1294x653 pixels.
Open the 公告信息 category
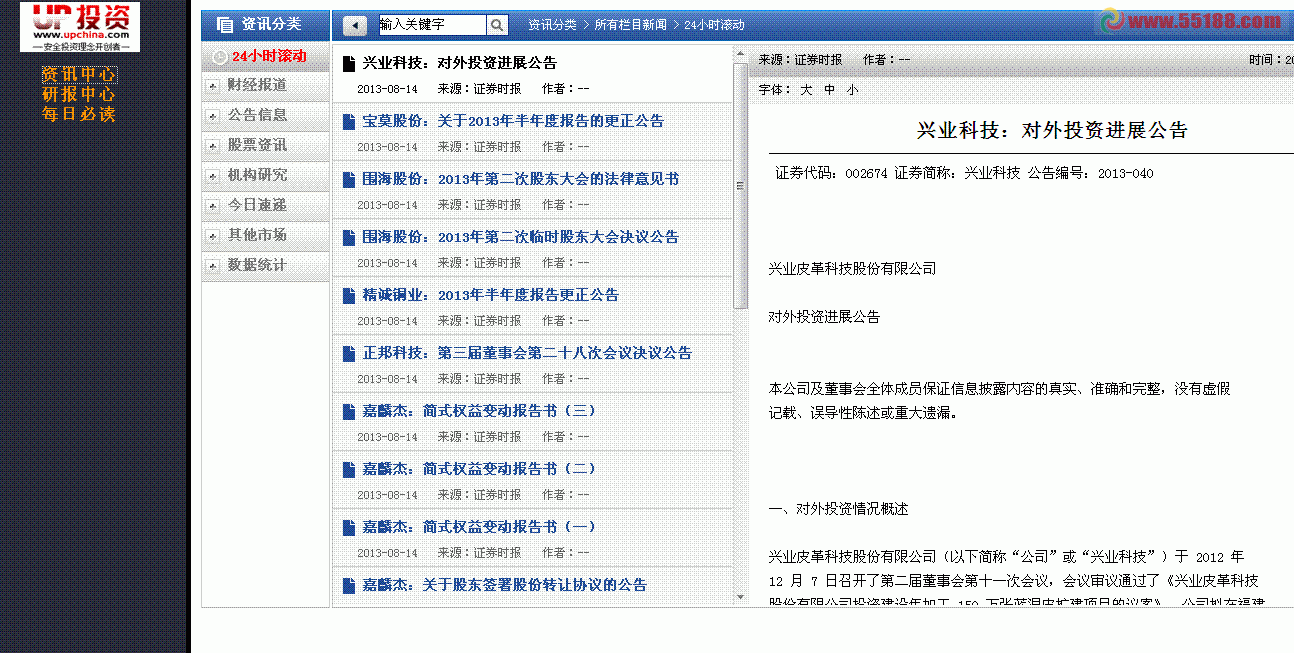pos(257,115)
